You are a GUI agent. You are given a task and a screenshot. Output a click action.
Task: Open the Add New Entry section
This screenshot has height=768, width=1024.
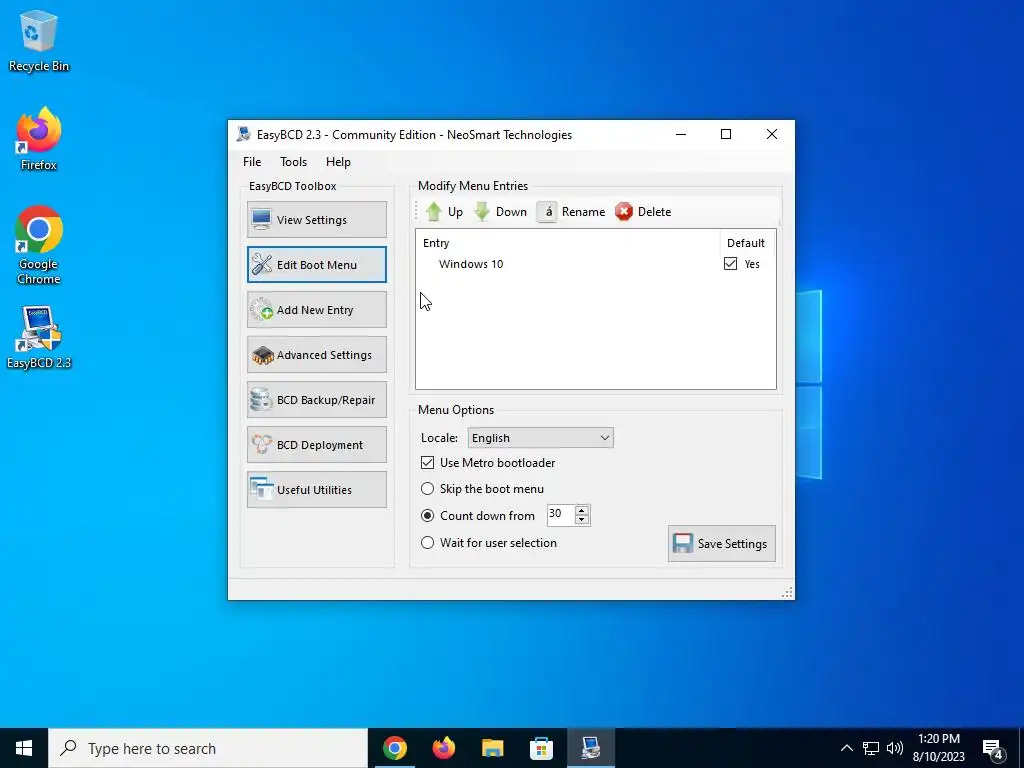(x=317, y=310)
